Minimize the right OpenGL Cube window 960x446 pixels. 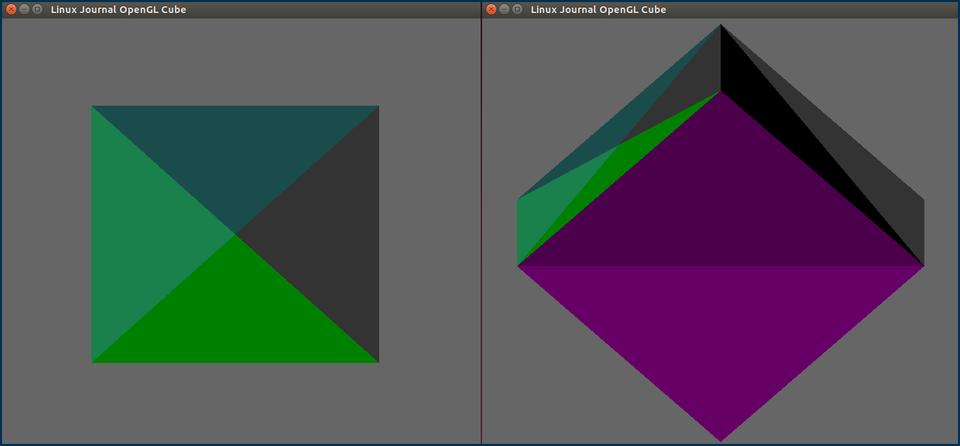(504, 9)
